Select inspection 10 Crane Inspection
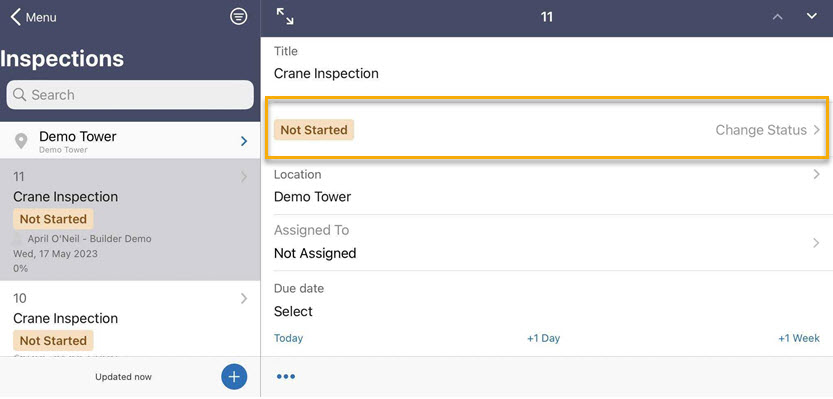833x399 pixels. pos(130,318)
